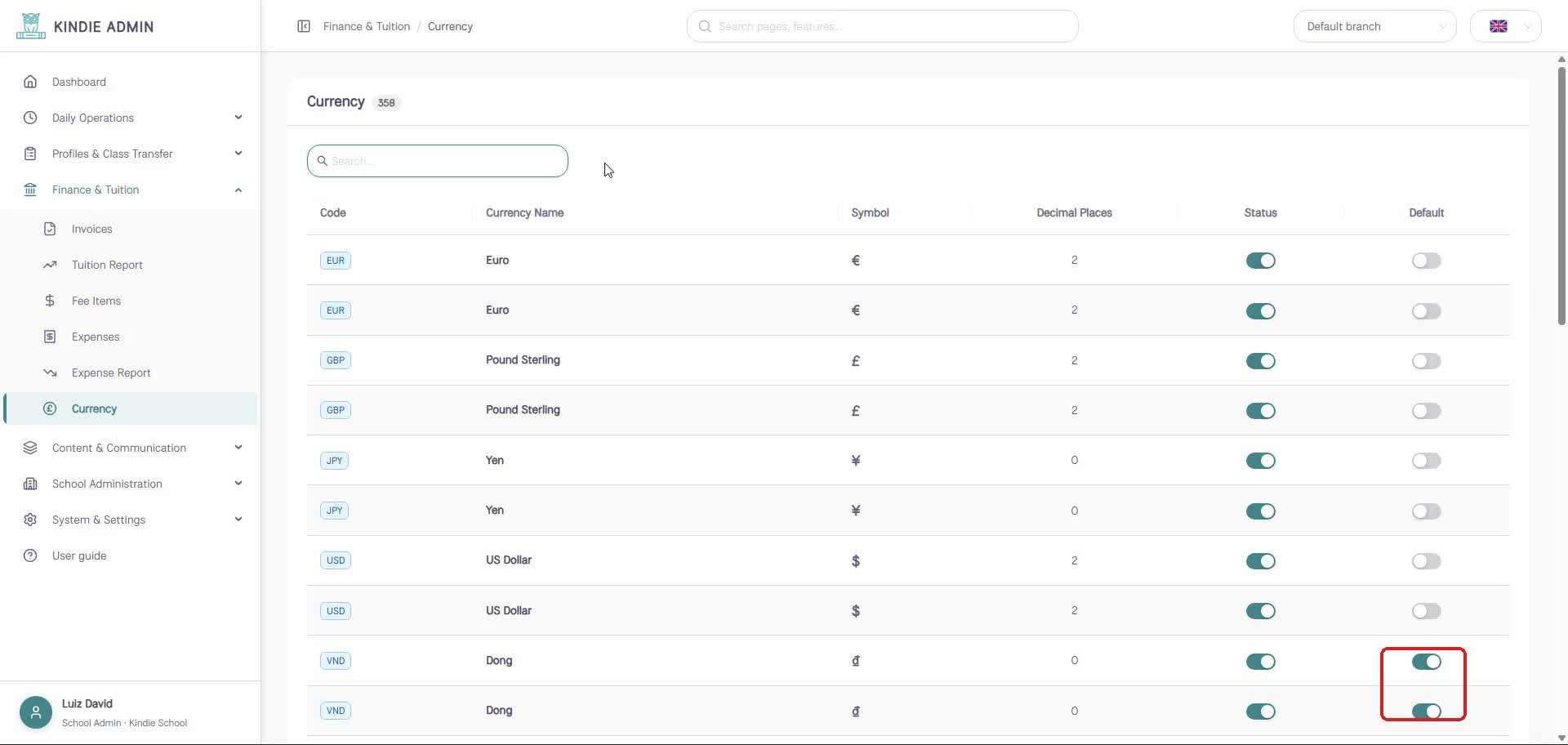Click the Profiles & Class Transfer clipboard icon
This screenshot has height=745, width=1568.
coord(30,154)
